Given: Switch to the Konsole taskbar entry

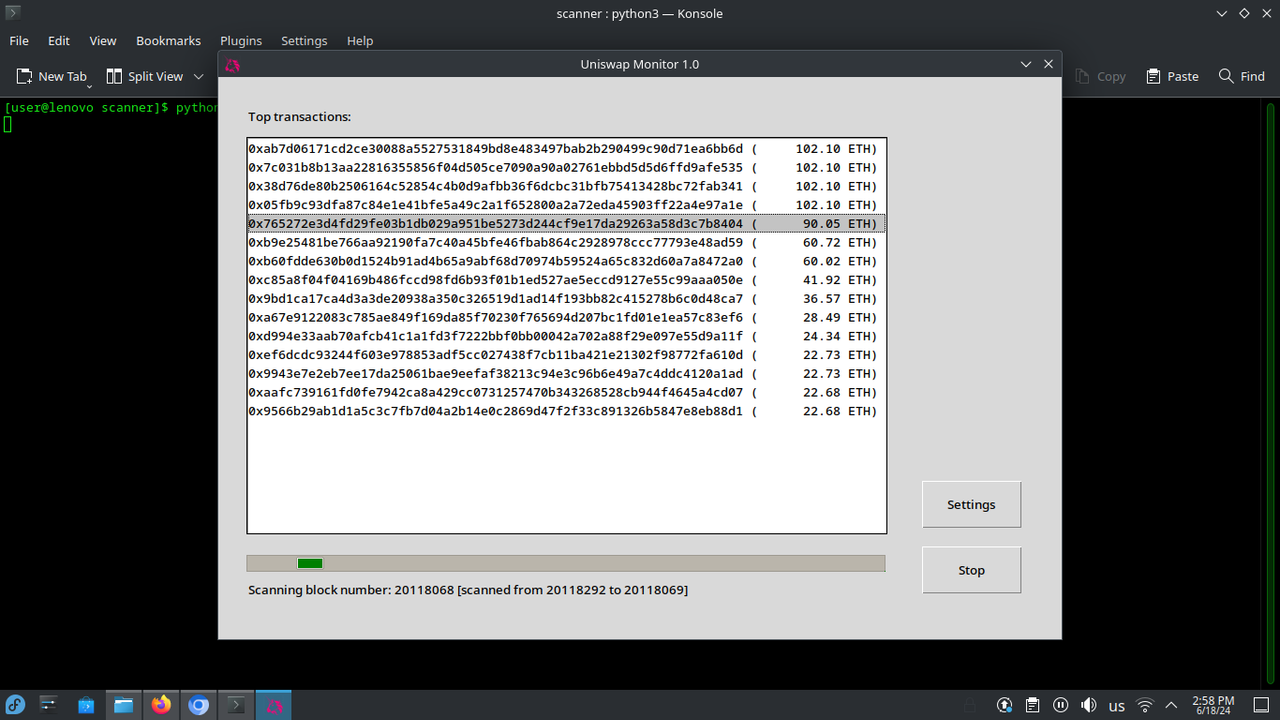Looking at the screenshot, I should (x=236, y=705).
